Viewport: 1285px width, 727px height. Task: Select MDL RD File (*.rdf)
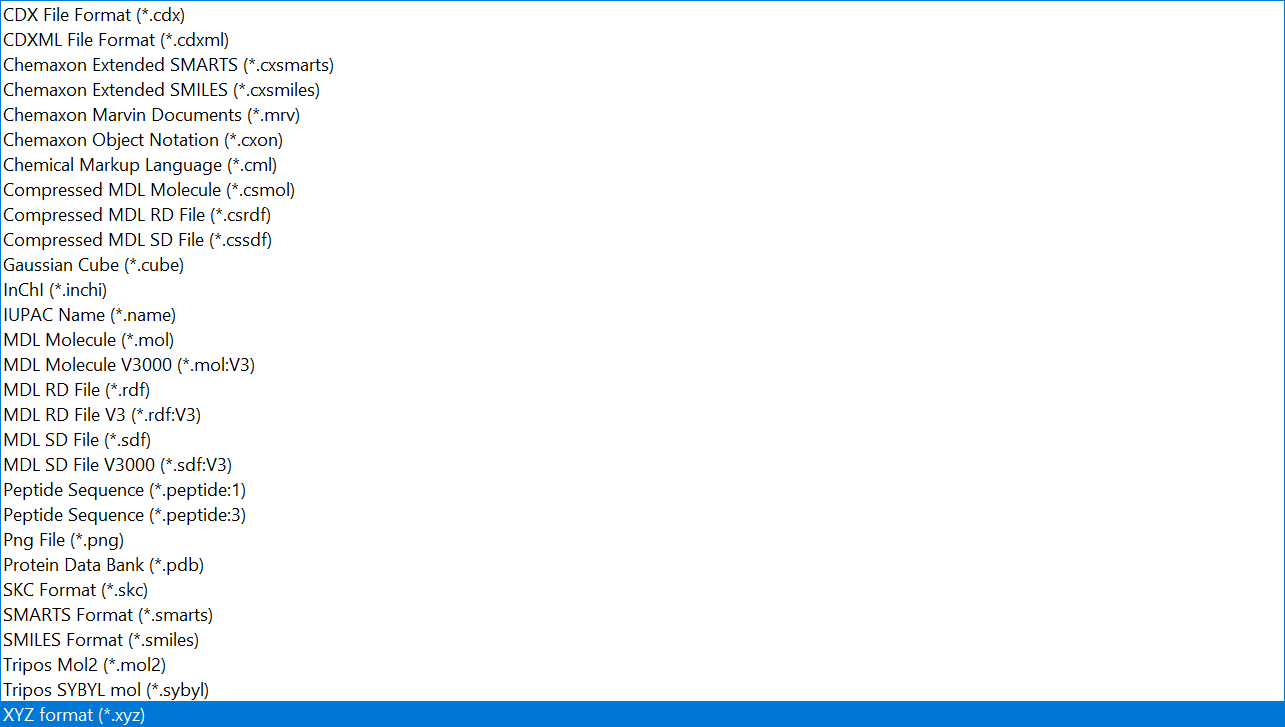(642, 390)
